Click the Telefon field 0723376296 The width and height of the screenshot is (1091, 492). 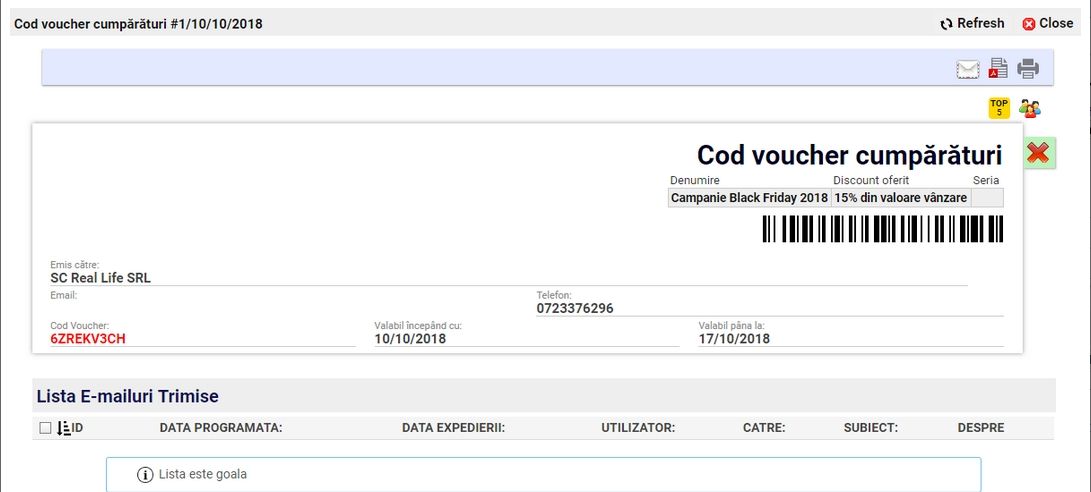click(x=575, y=309)
